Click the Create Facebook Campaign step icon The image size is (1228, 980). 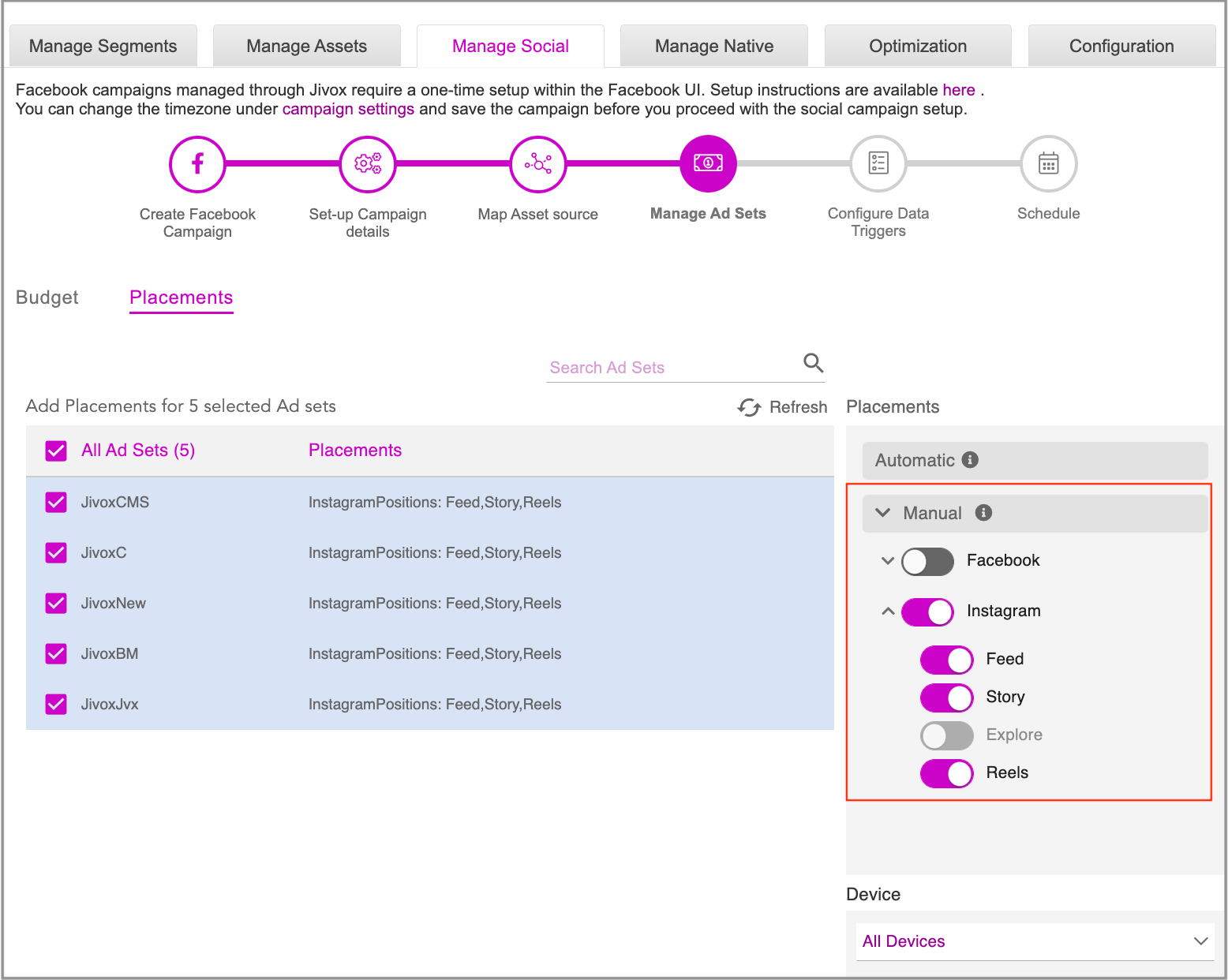click(x=197, y=164)
